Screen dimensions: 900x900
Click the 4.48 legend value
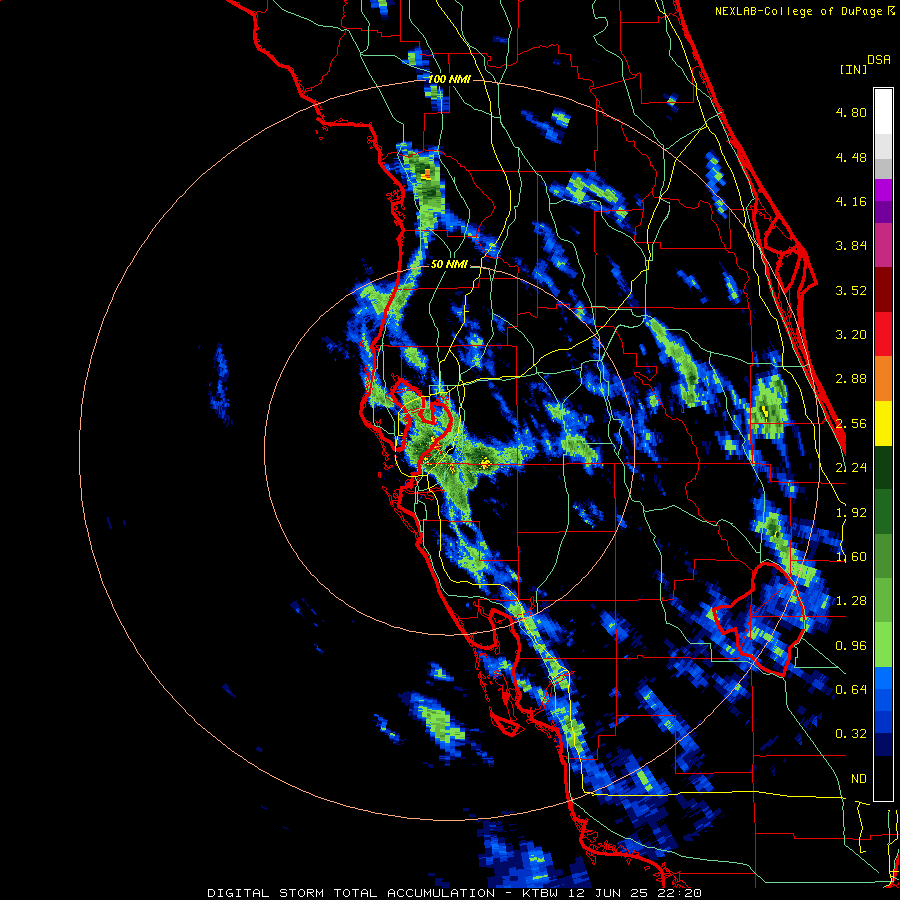click(851, 157)
